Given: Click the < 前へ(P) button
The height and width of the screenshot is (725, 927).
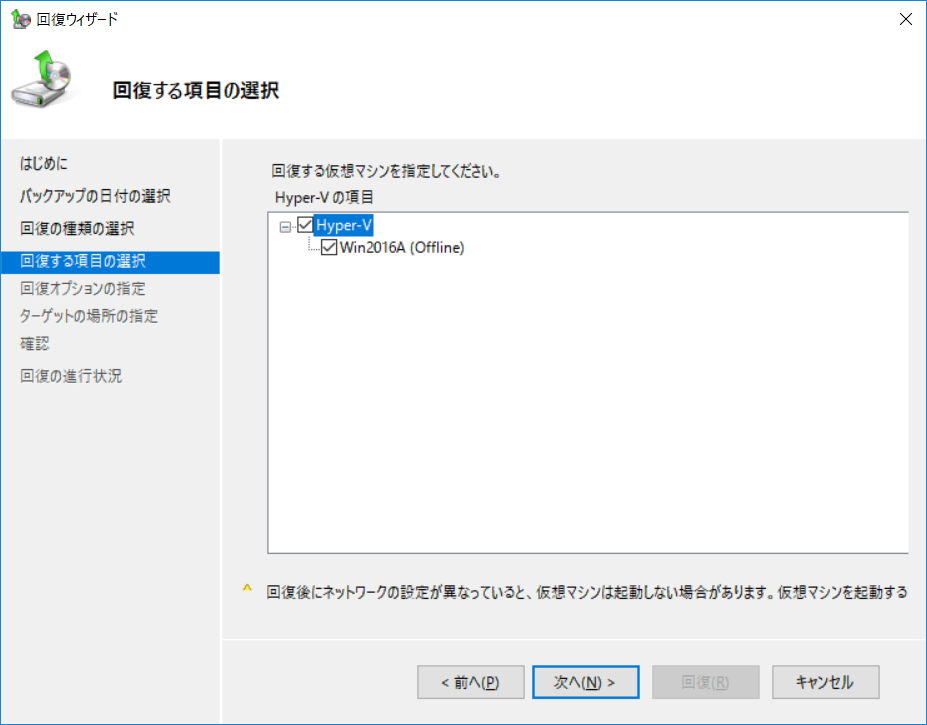Looking at the screenshot, I should [x=471, y=682].
